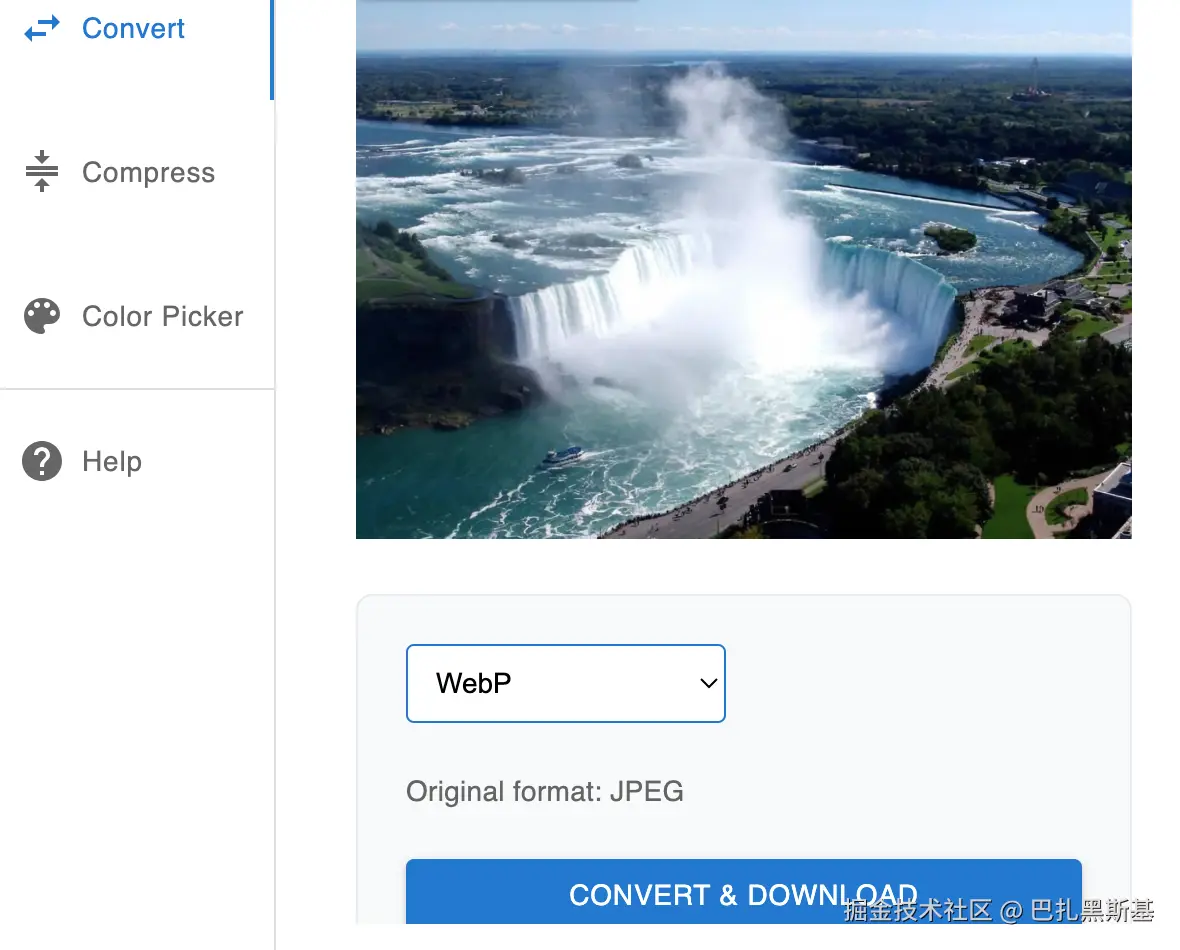Click the chevron arrow in format selector
The height and width of the screenshot is (950, 1180).
click(x=708, y=684)
